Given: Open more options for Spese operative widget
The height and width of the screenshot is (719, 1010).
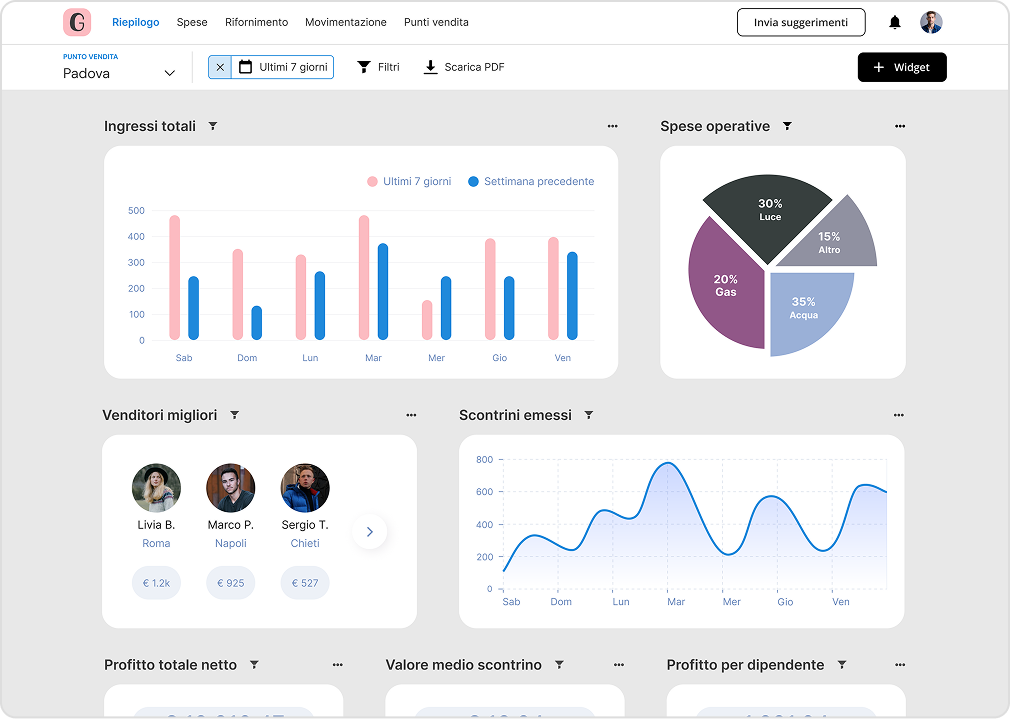Looking at the screenshot, I should pyautogui.click(x=900, y=126).
